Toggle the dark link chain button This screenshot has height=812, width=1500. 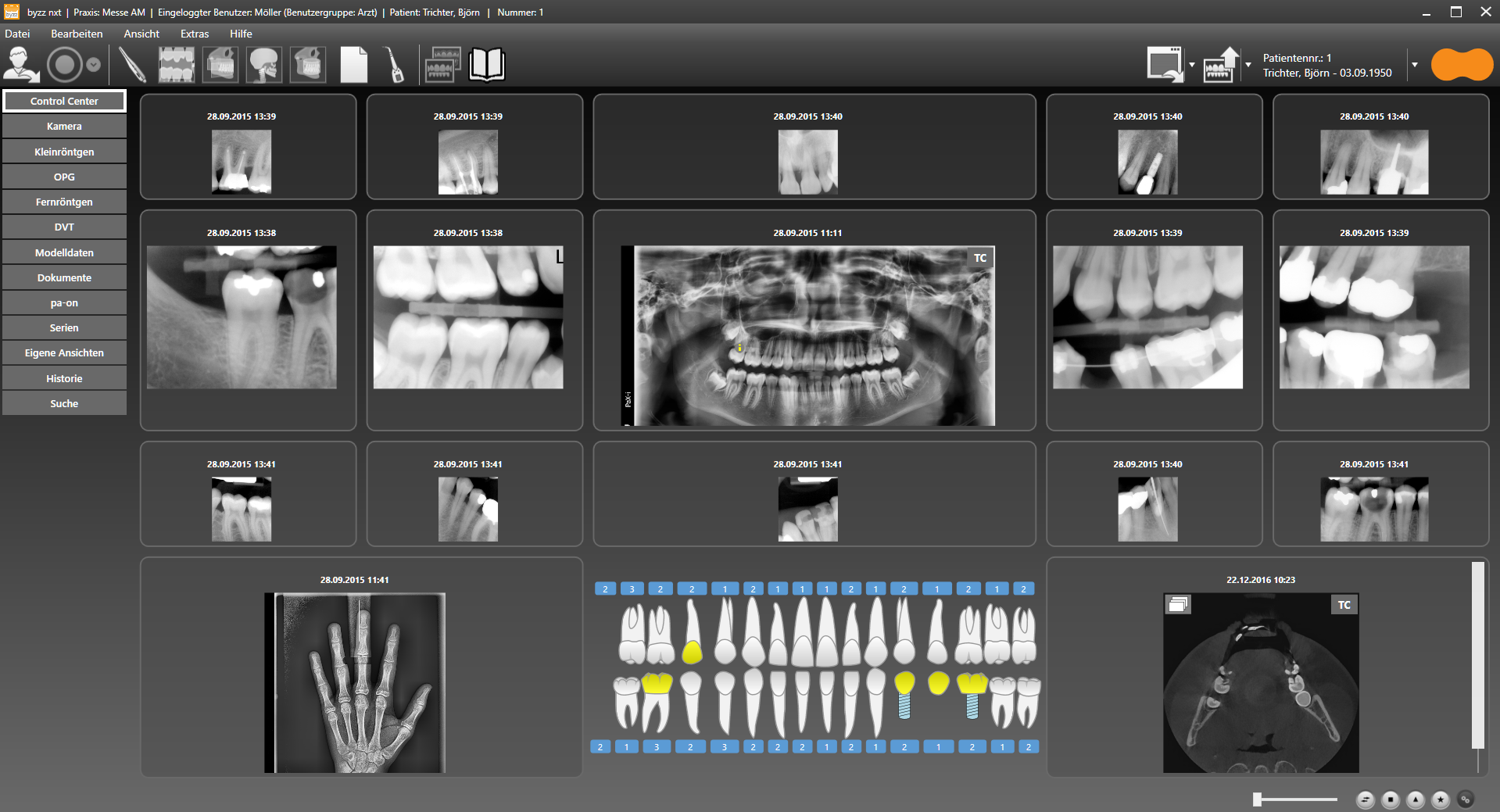[1466, 799]
